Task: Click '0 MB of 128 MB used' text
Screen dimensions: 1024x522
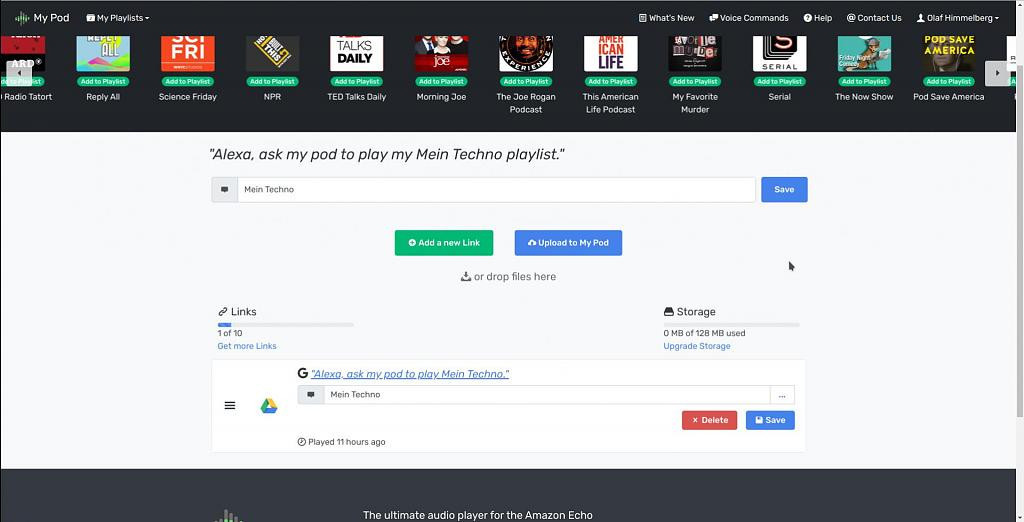Action: coord(705,333)
